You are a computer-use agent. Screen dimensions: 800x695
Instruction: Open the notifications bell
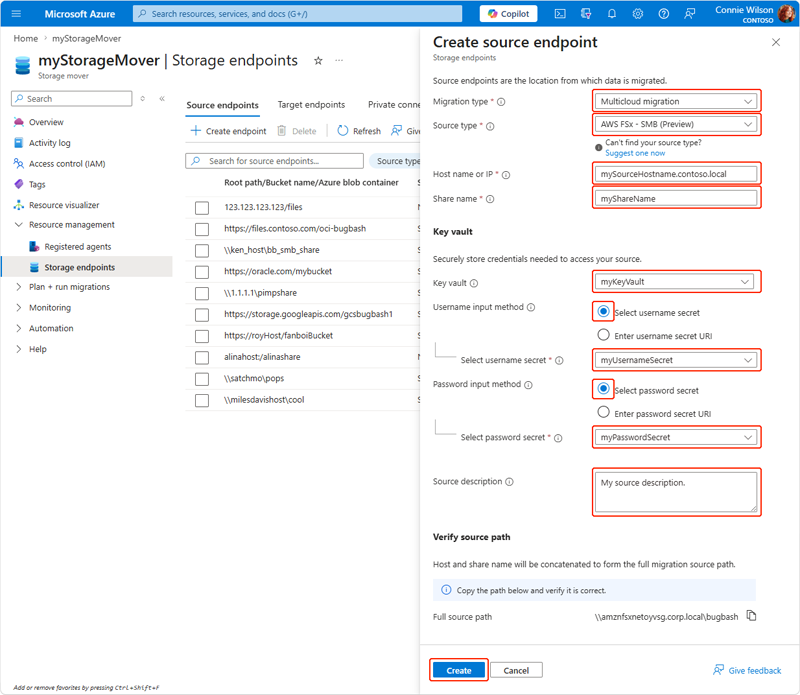click(612, 14)
